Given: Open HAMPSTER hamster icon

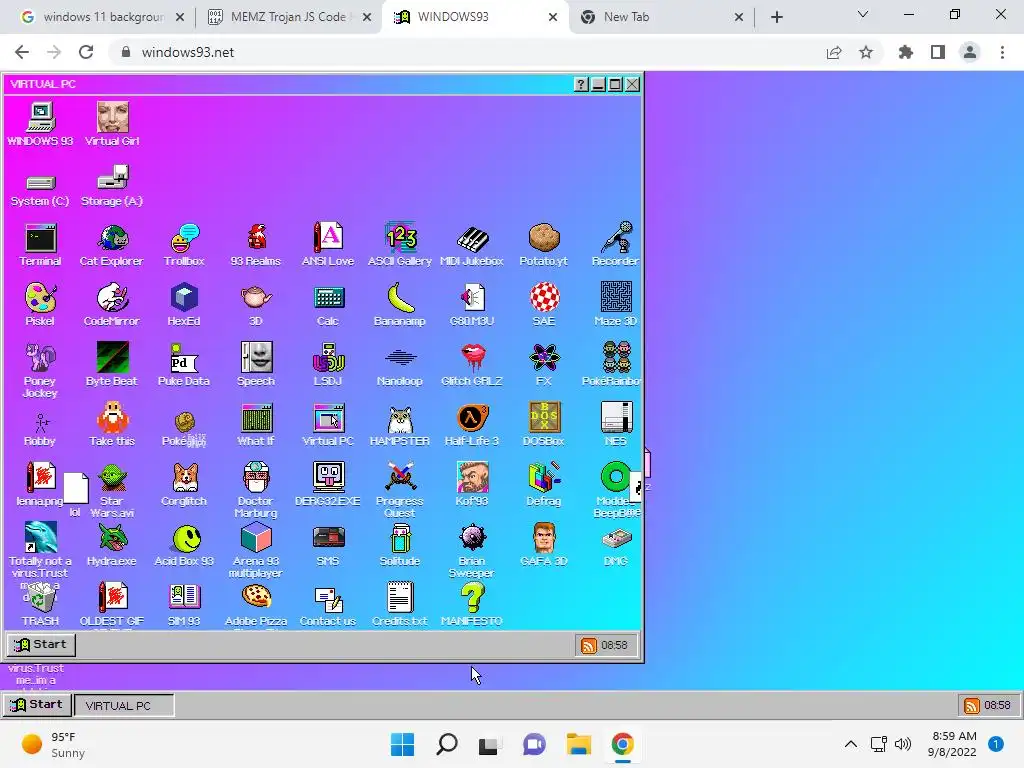Looking at the screenshot, I should pos(400,425).
